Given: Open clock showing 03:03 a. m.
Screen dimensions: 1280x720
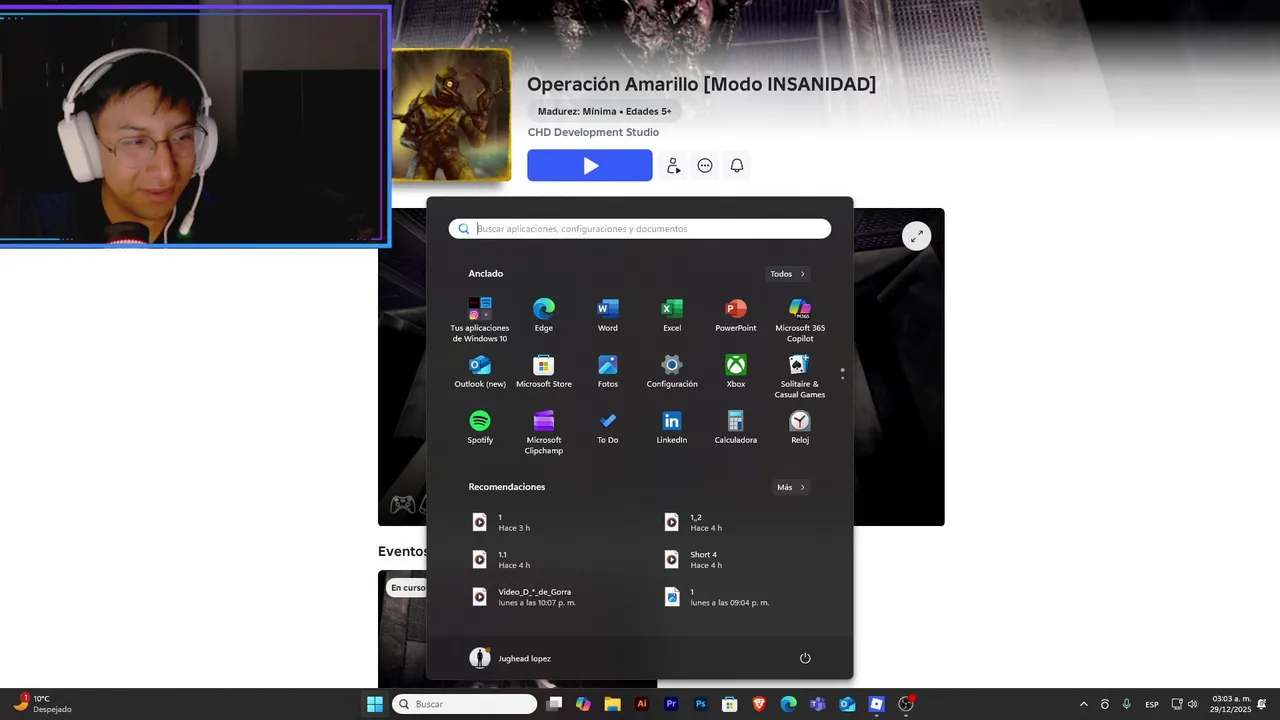Looking at the screenshot, I should (1231, 704).
